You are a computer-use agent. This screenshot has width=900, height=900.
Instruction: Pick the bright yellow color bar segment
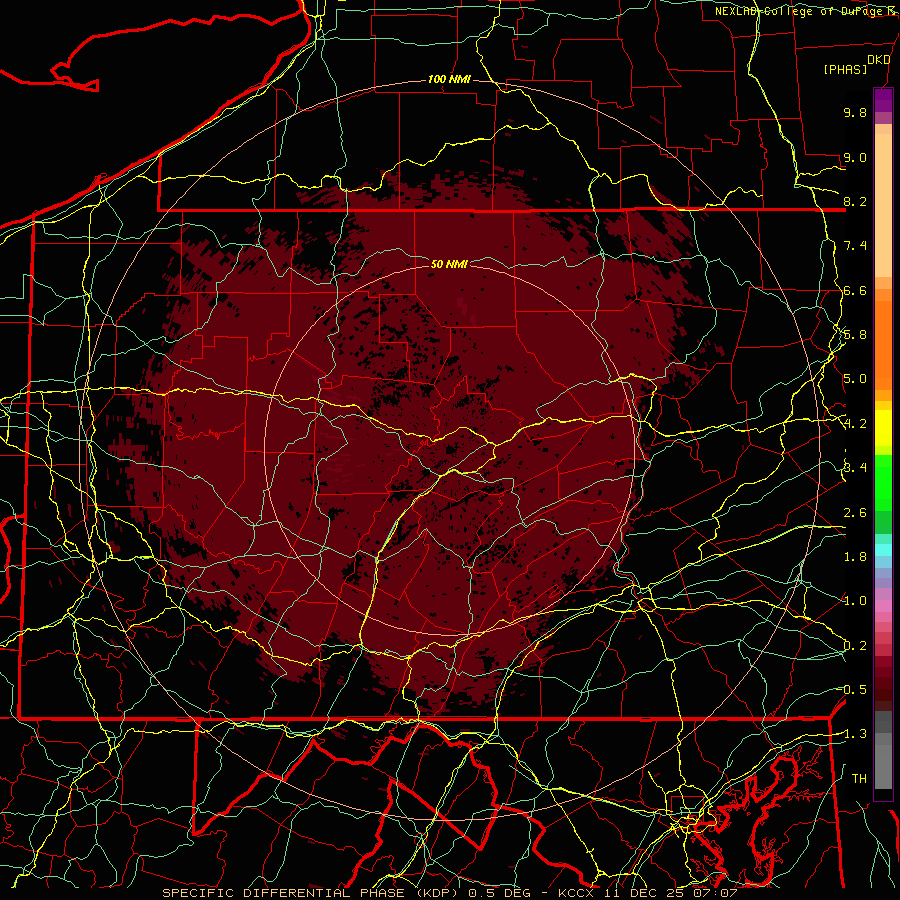tap(883, 428)
